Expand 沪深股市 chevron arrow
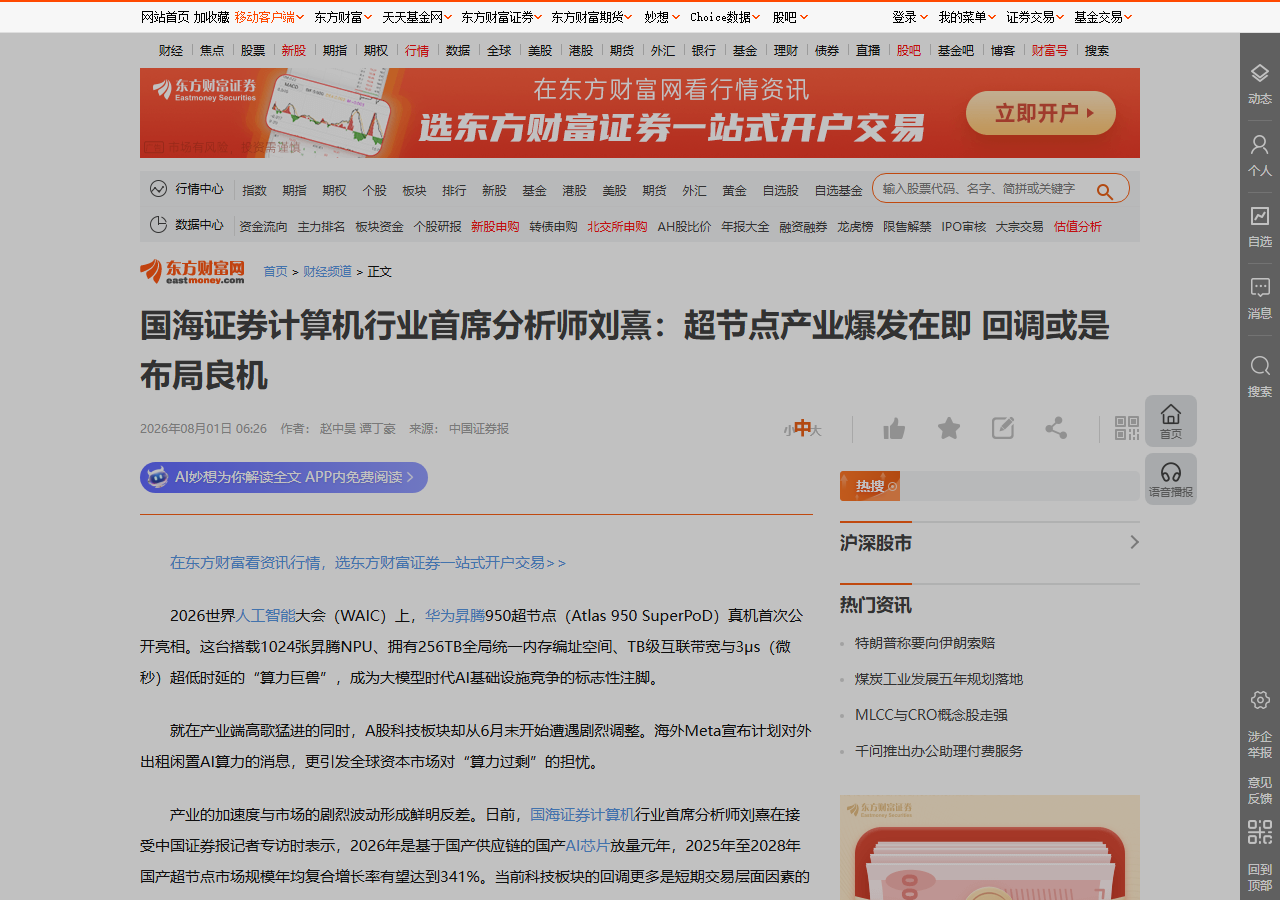1280x900 pixels. point(1134,542)
